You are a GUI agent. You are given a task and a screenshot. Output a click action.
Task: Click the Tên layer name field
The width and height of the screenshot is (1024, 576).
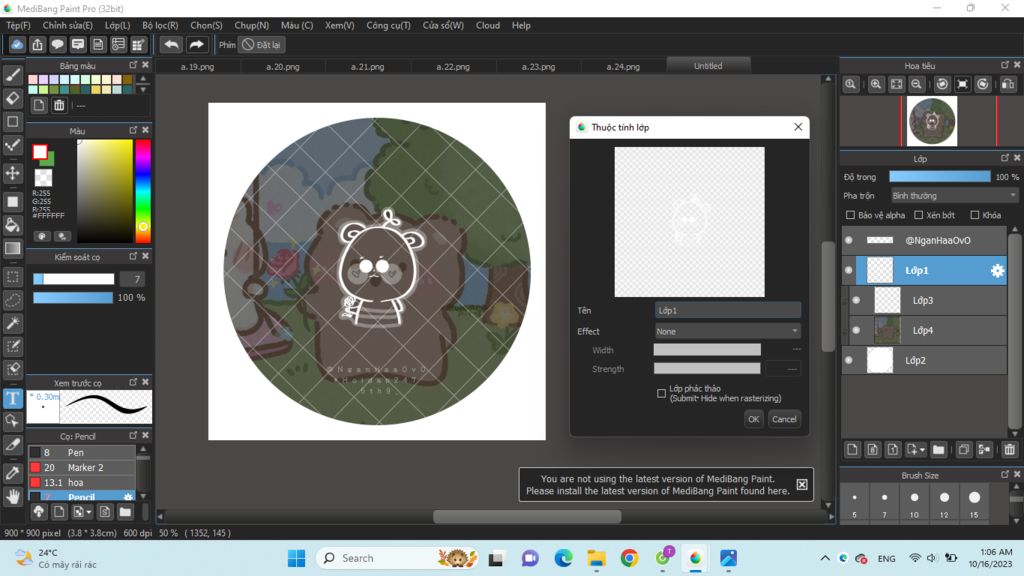728,310
